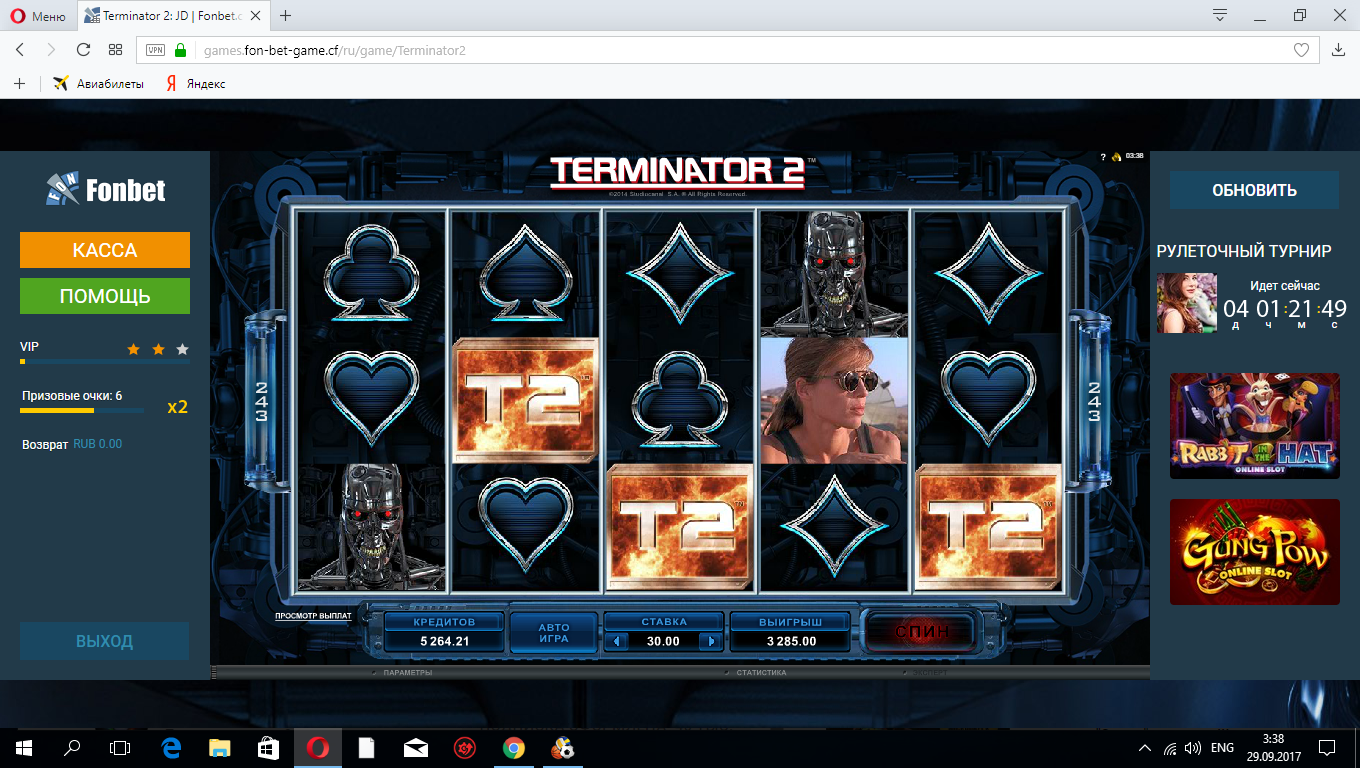Launch the Rabbit in the Hat slot
This screenshot has height=768, width=1360.
click(1255, 426)
